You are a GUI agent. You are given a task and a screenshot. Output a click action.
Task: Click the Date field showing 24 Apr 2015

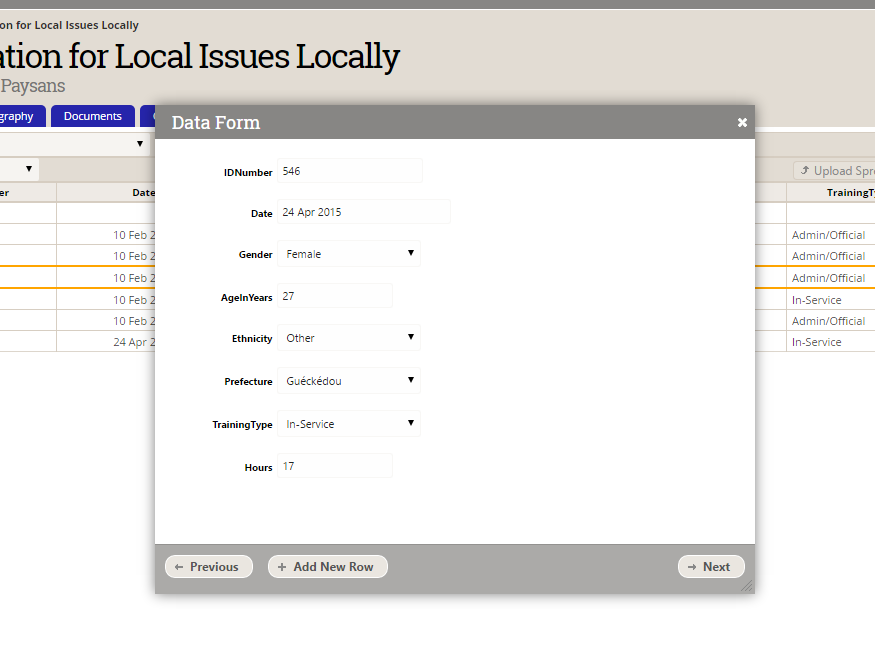click(x=363, y=212)
